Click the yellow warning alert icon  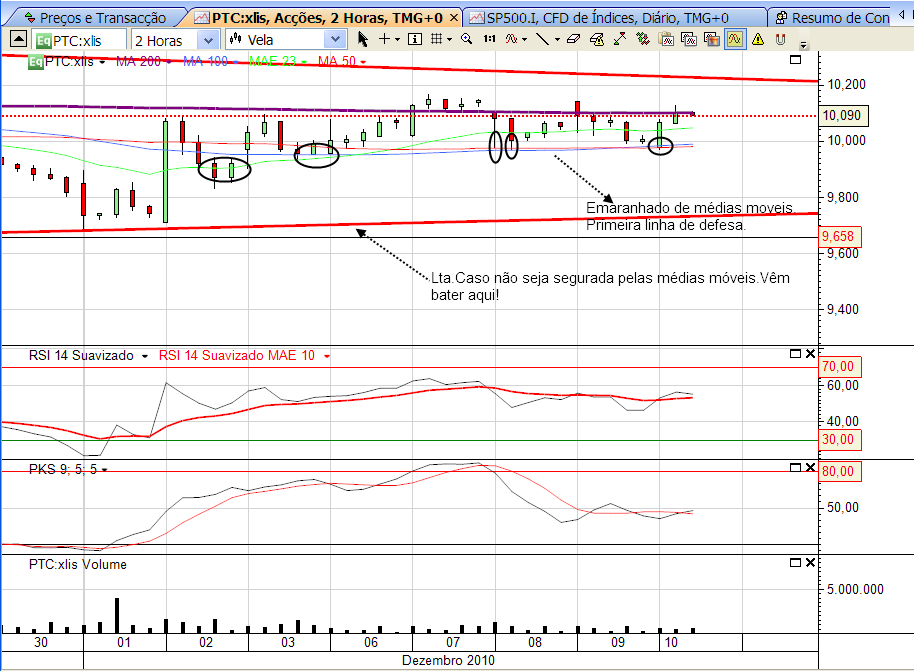coord(758,39)
